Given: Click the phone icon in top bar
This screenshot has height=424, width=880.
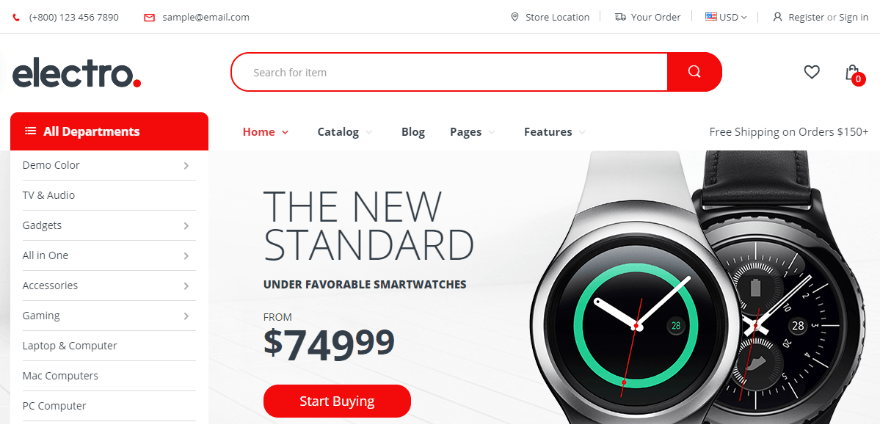Looking at the screenshot, I should pyautogui.click(x=16, y=17).
